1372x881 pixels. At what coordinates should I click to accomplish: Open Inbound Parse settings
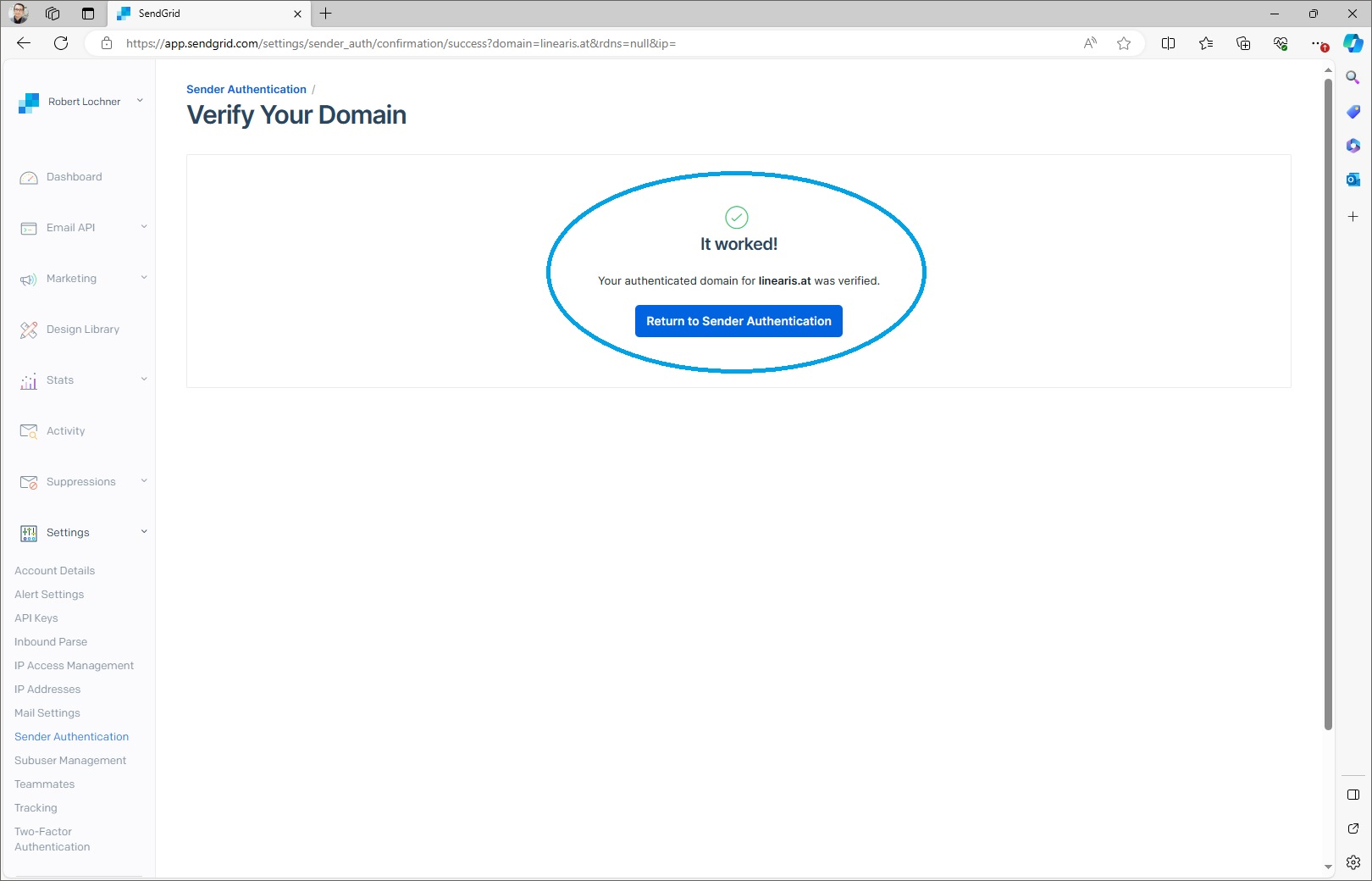coord(51,642)
